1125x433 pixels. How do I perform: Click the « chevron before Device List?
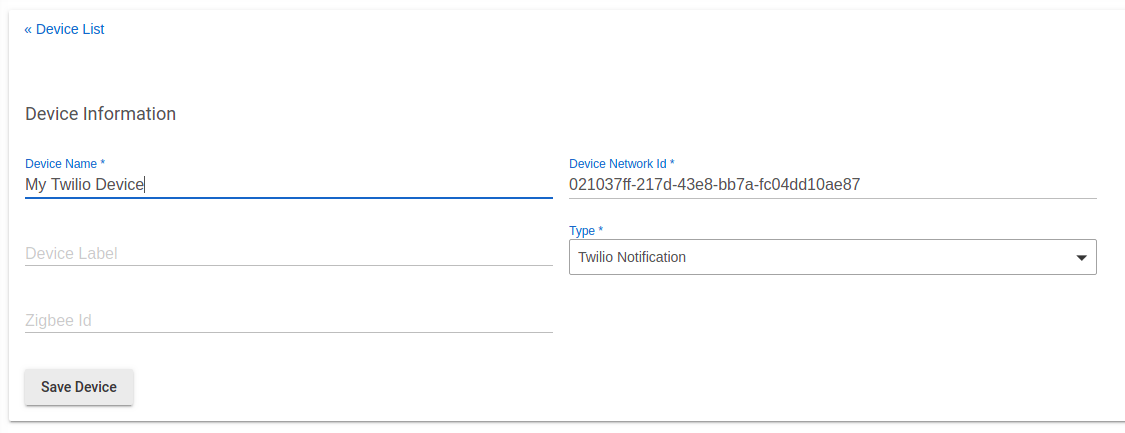pyautogui.click(x=28, y=29)
